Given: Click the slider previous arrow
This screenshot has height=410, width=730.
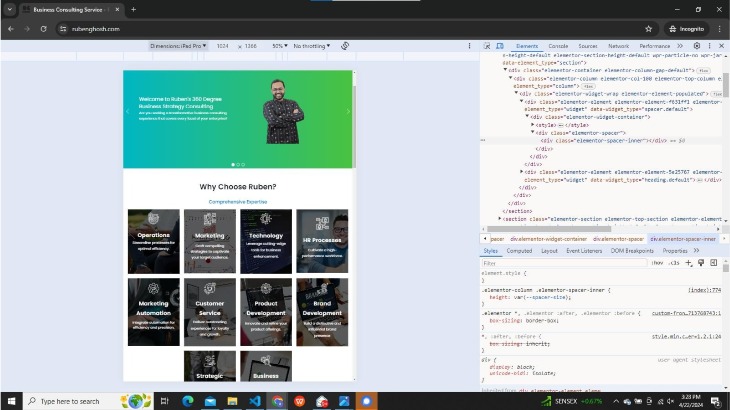Looking at the screenshot, I should point(127,111).
